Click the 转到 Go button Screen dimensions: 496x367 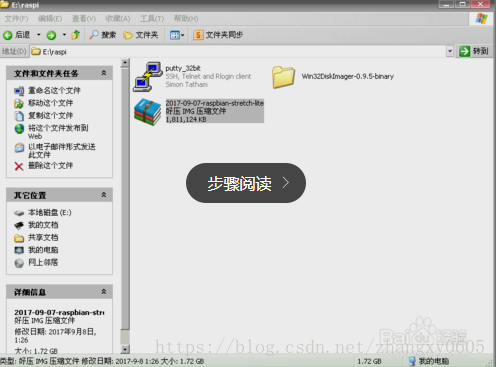[473, 51]
